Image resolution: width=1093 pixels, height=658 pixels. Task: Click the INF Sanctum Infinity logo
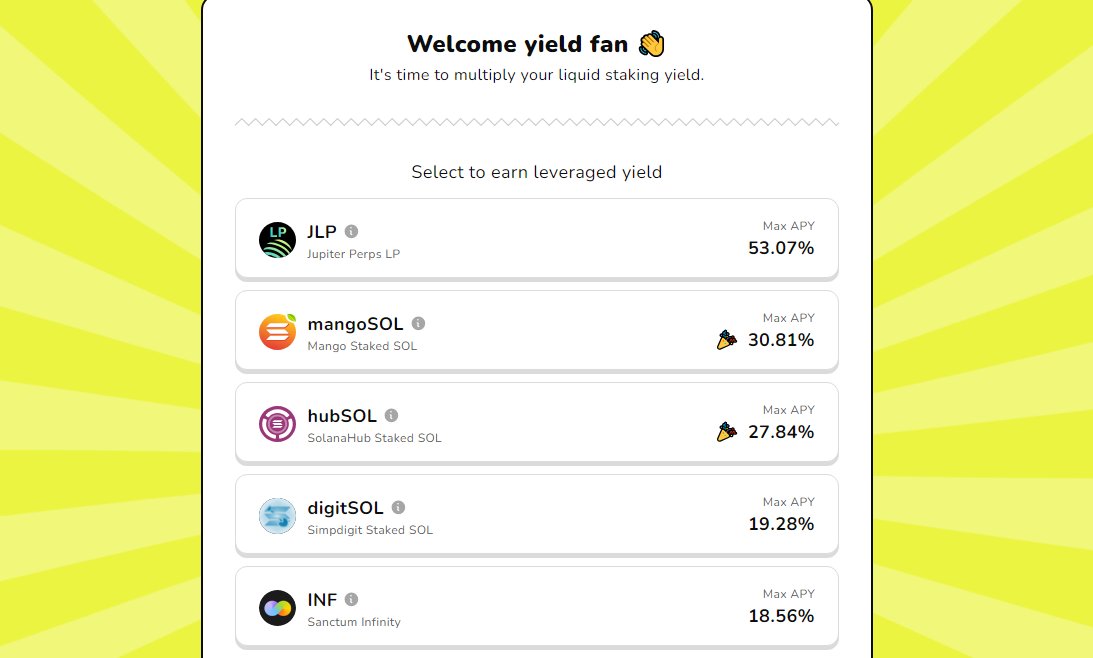point(277,608)
